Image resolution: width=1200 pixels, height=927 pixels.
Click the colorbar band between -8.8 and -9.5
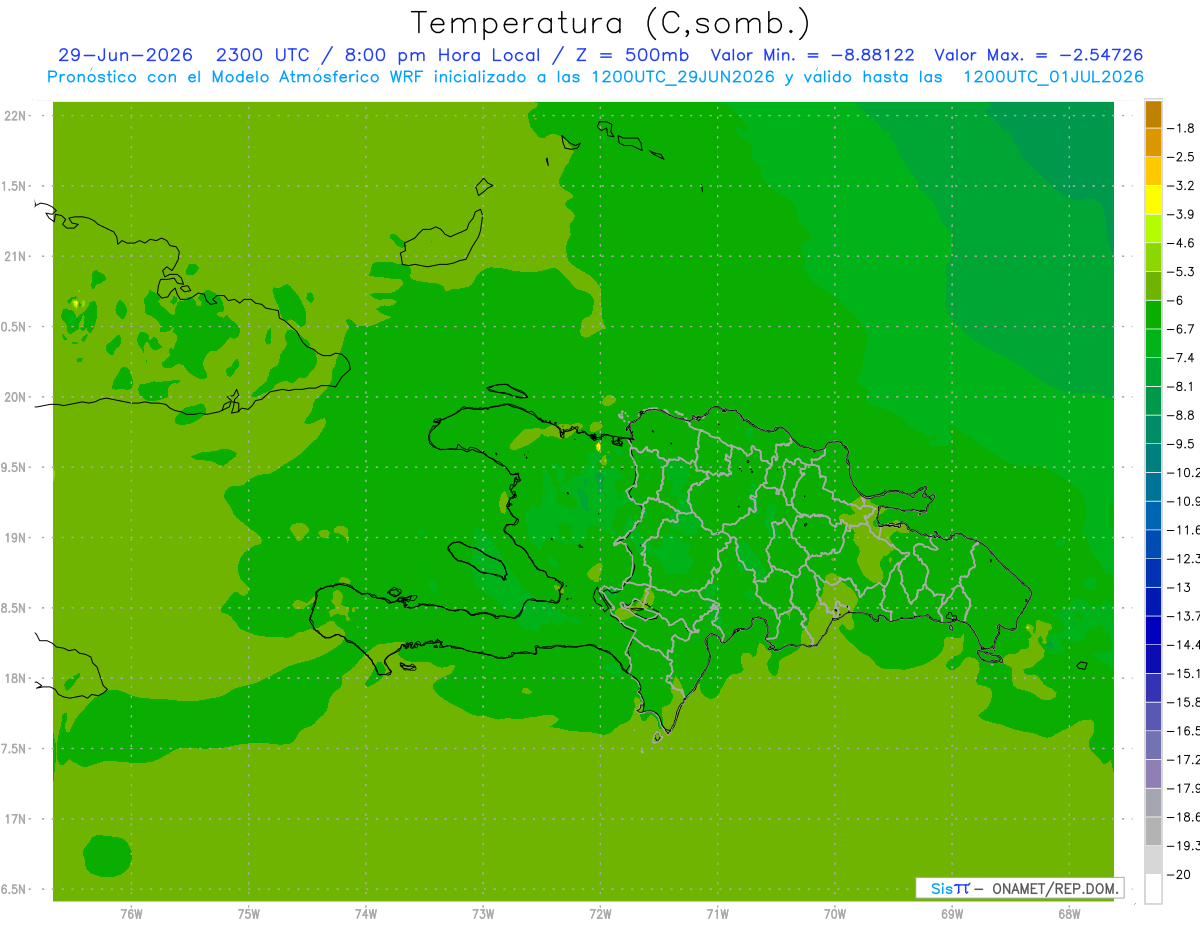pyautogui.click(x=1153, y=430)
